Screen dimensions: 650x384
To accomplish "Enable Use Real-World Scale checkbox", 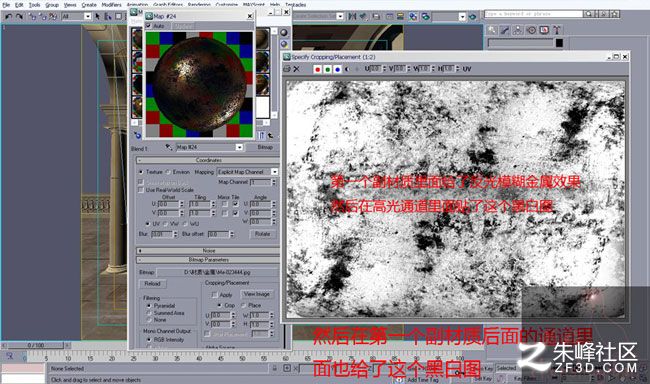I will point(141,190).
